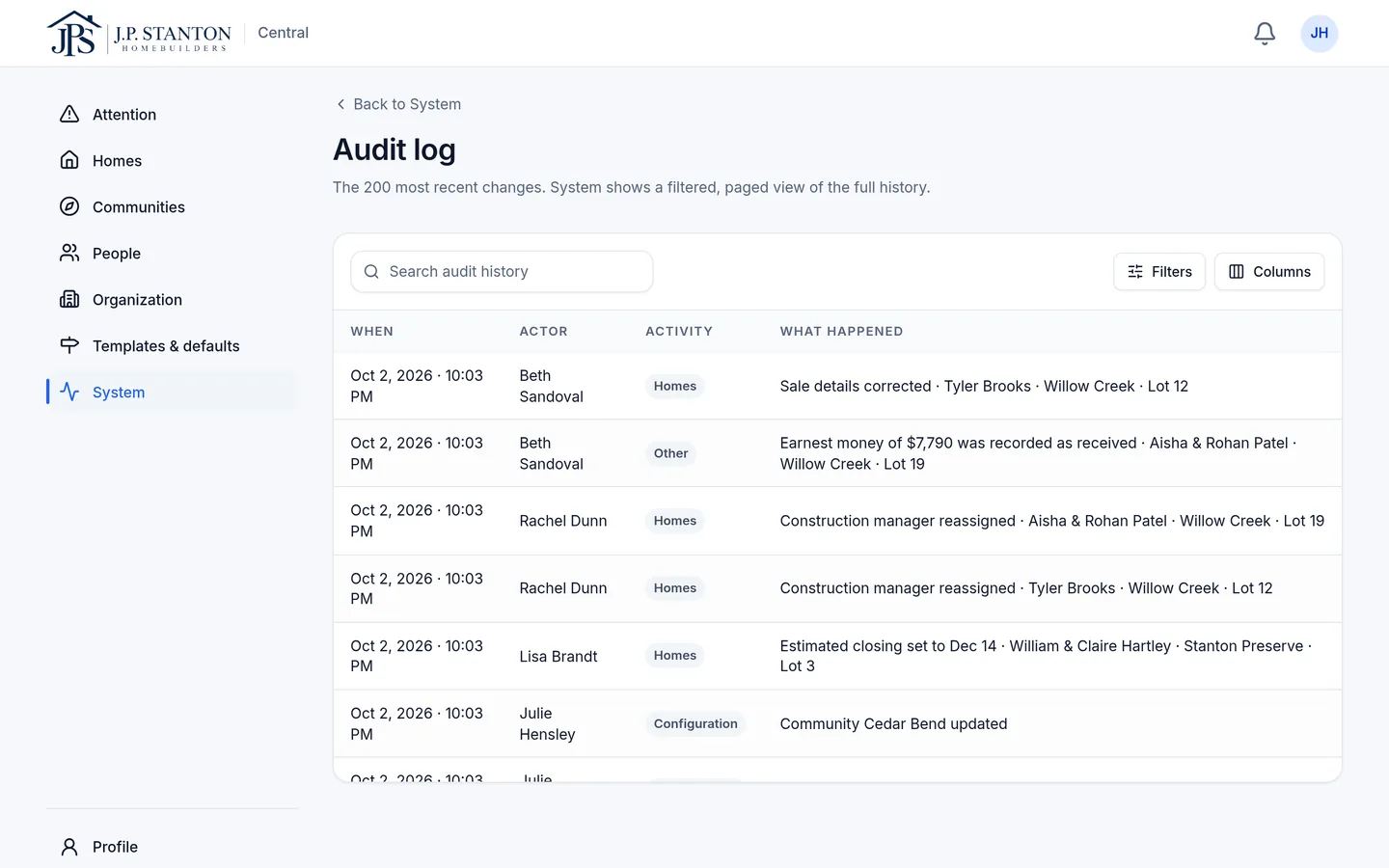Click the System activity pulse icon
The width and height of the screenshot is (1389, 868).
[69, 392]
